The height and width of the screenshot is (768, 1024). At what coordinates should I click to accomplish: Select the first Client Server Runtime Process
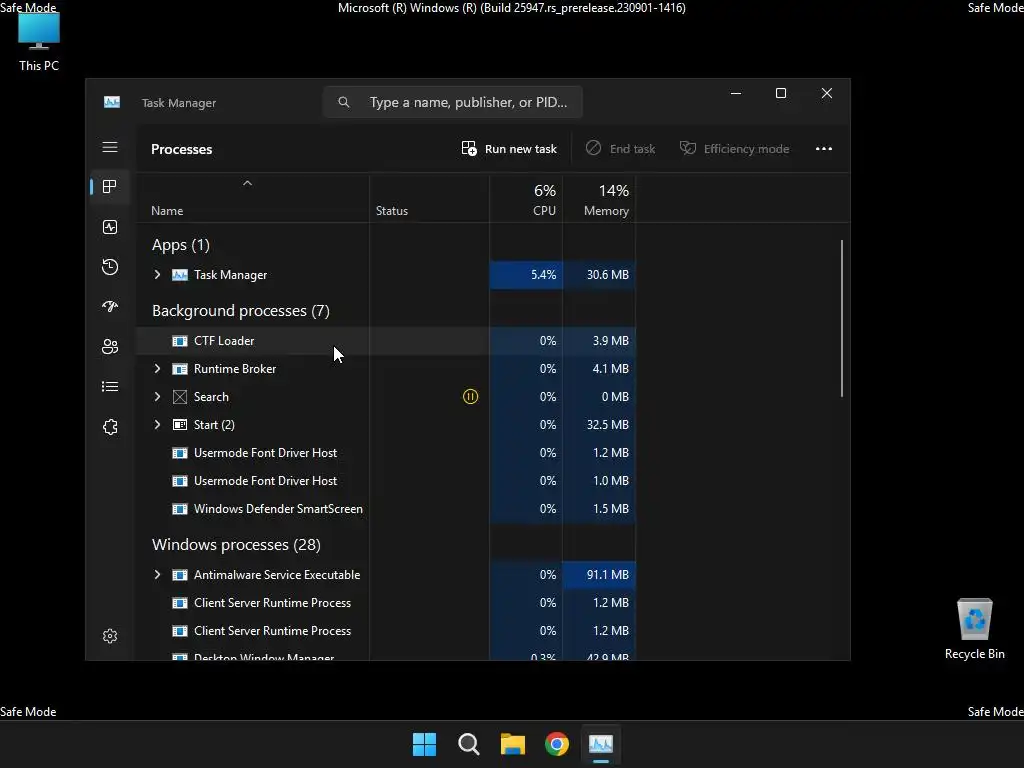[x=272, y=603]
